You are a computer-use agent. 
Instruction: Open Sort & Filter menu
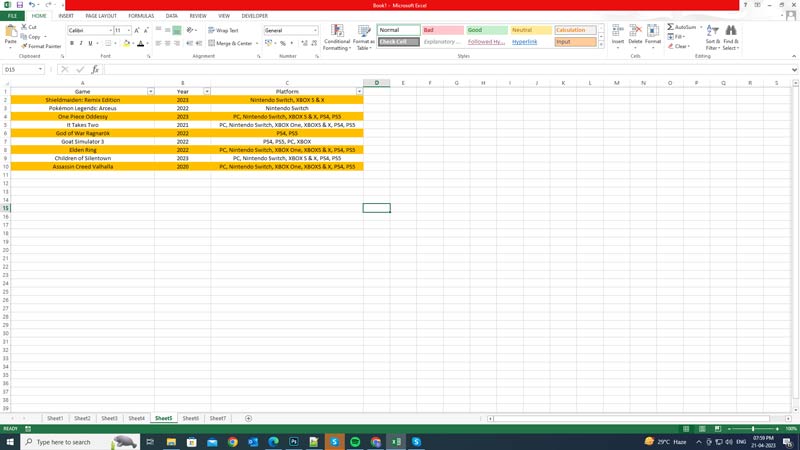[x=712, y=37]
